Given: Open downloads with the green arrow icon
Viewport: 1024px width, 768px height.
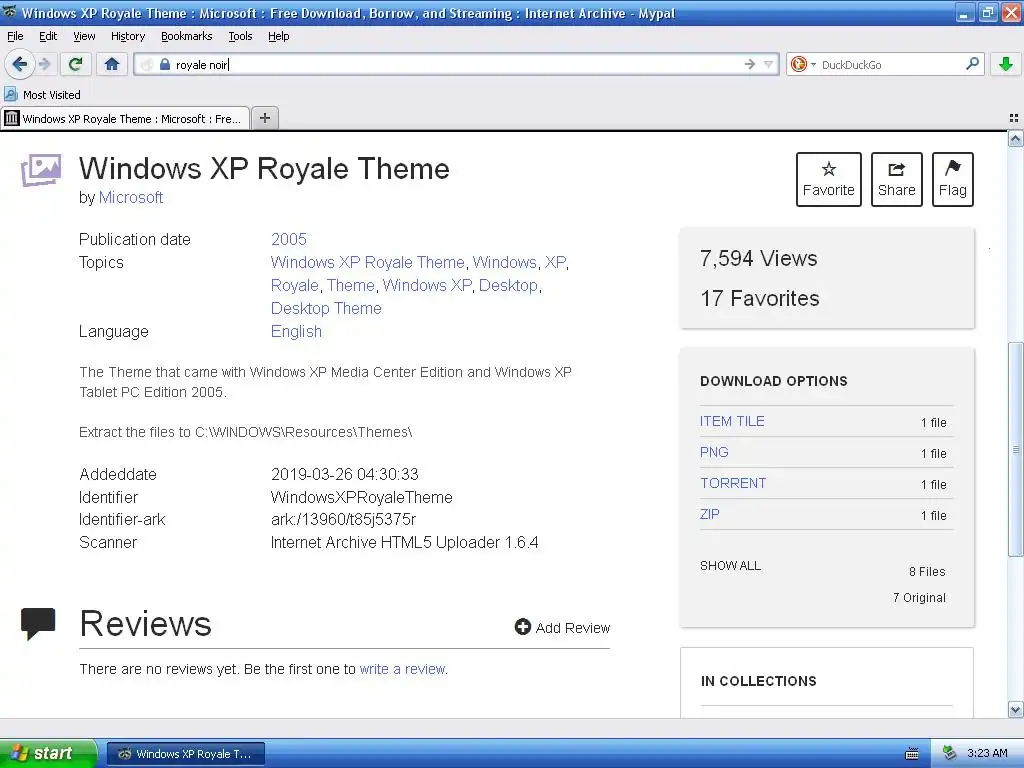Looking at the screenshot, I should pos(1006,64).
